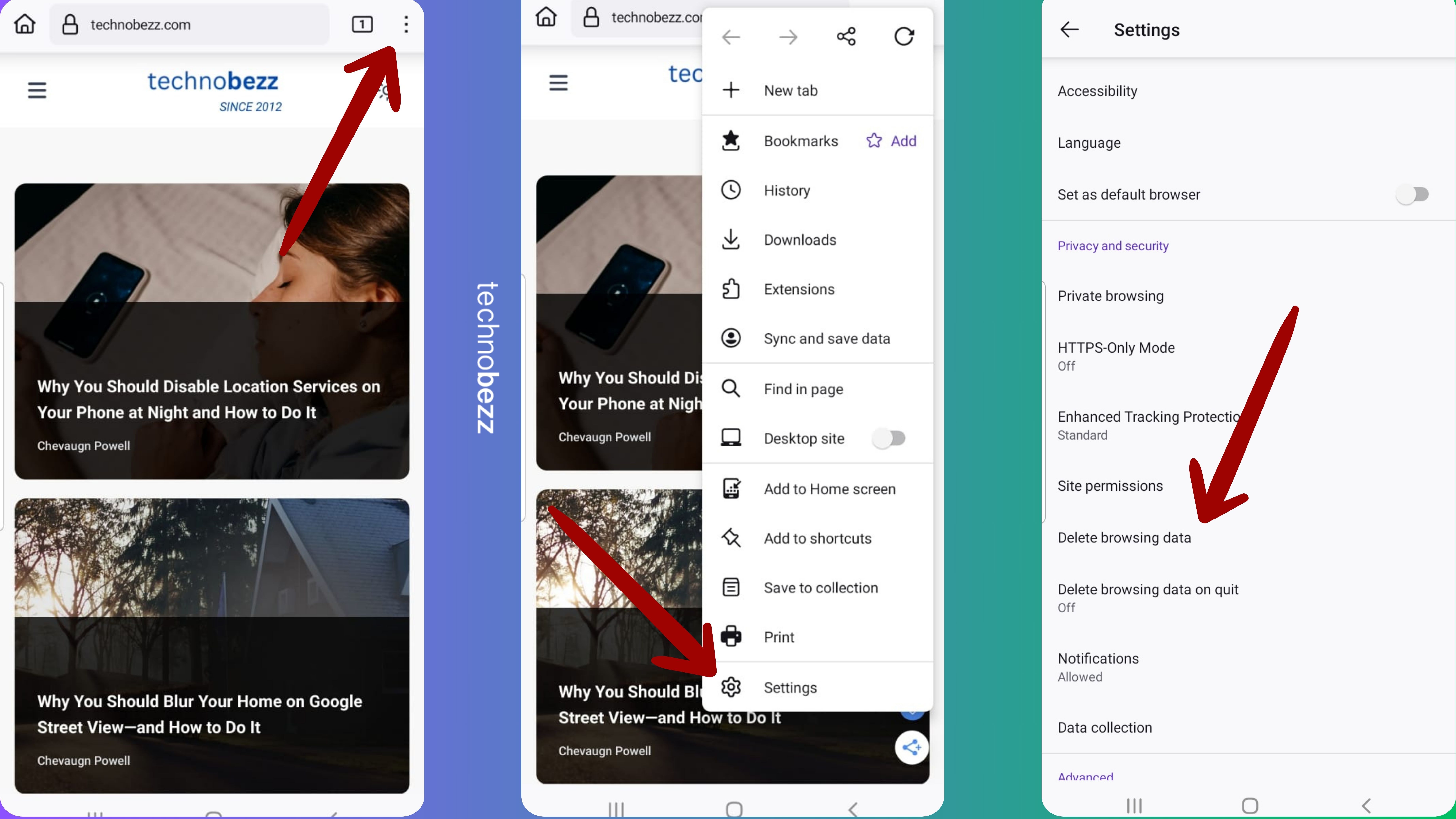The width and height of the screenshot is (1456, 819).
Task: Select Sync and save data
Action: point(817,338)
